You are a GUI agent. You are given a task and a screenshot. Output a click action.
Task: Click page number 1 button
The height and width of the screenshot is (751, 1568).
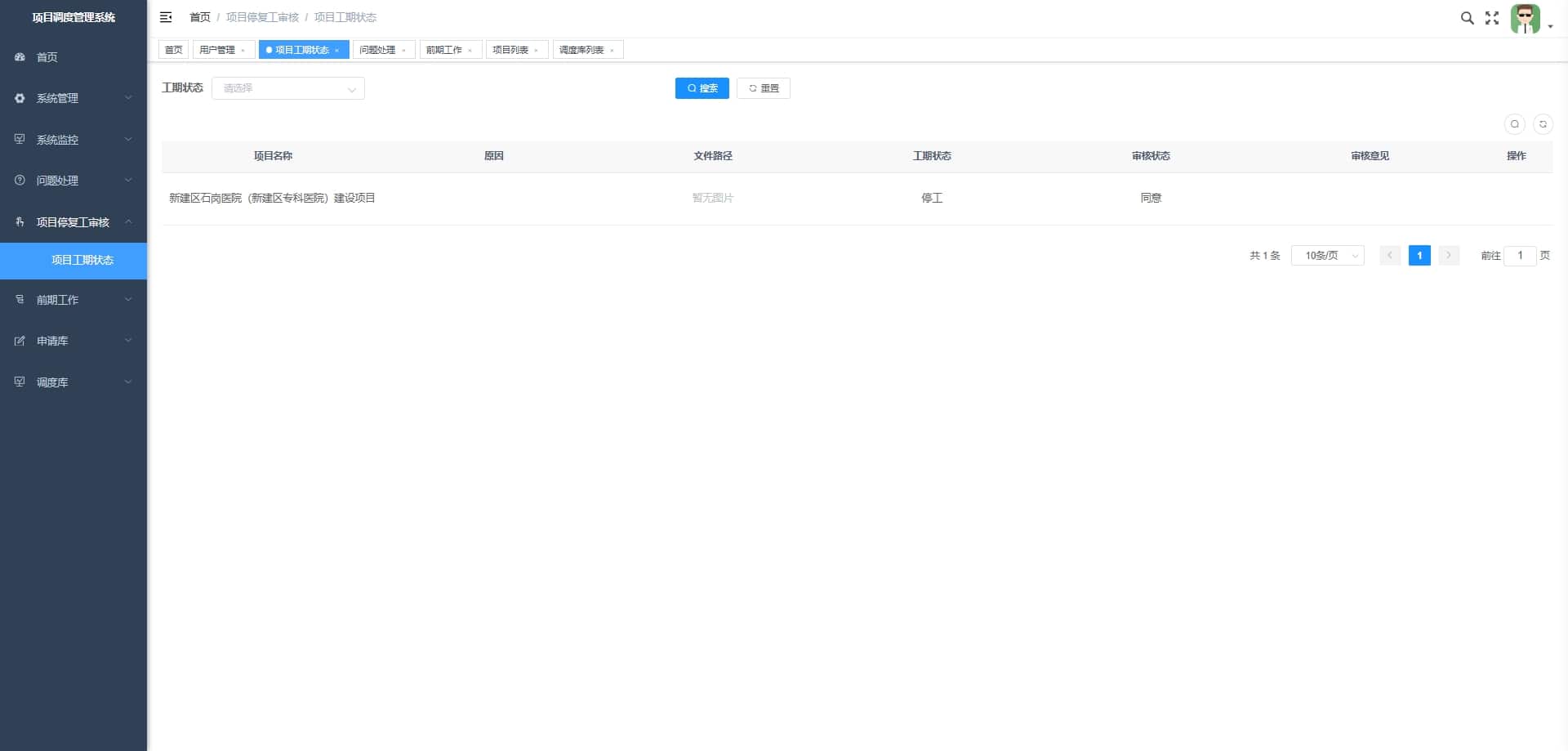(1419, 256)
